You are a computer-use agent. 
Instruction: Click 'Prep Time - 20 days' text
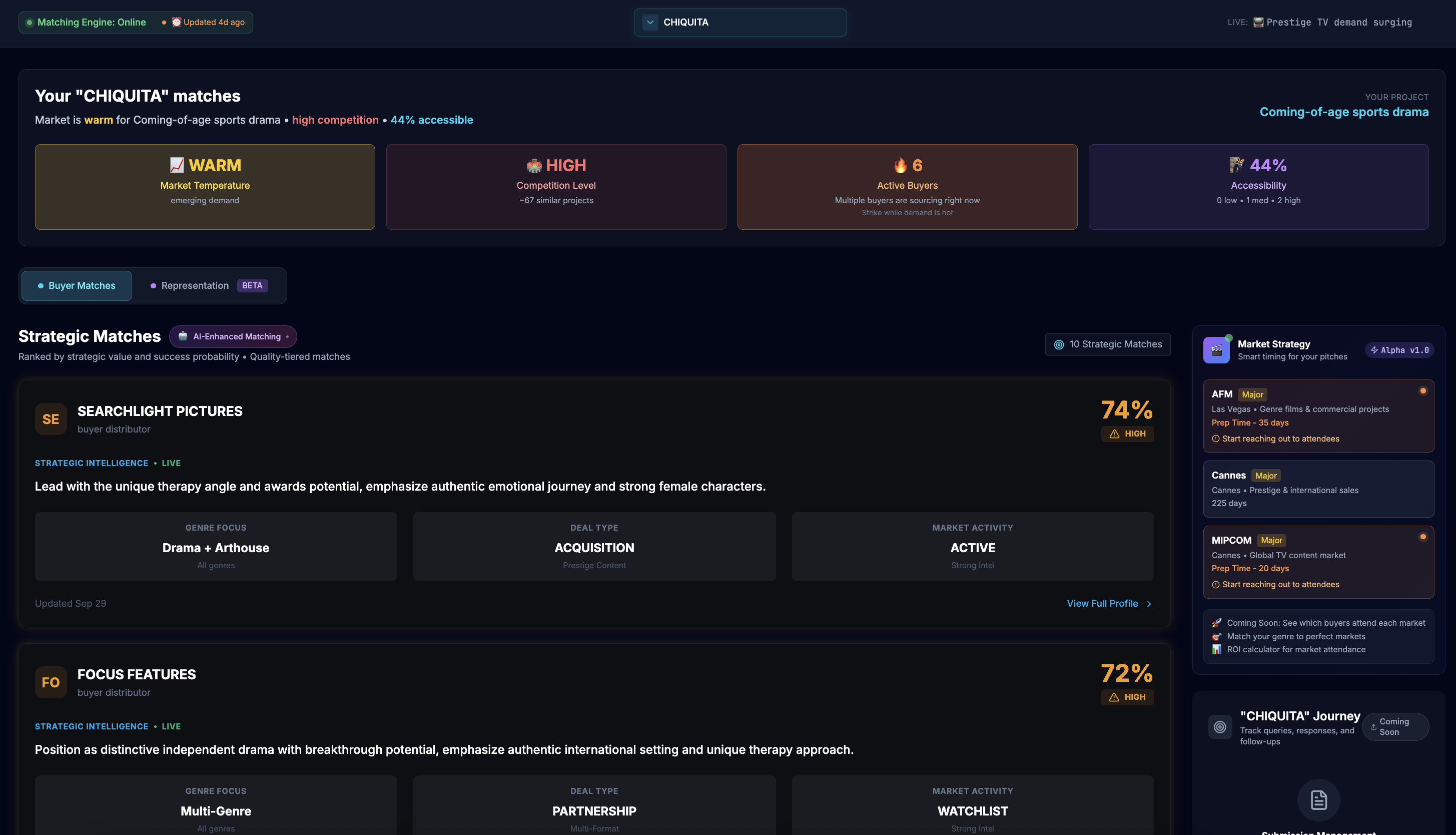(x=1250, y=569)
